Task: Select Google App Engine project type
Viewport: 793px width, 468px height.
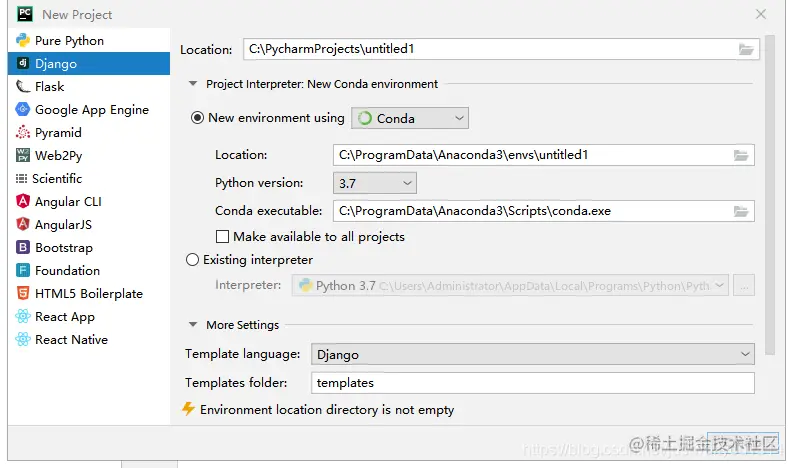Action: point(89,110)
